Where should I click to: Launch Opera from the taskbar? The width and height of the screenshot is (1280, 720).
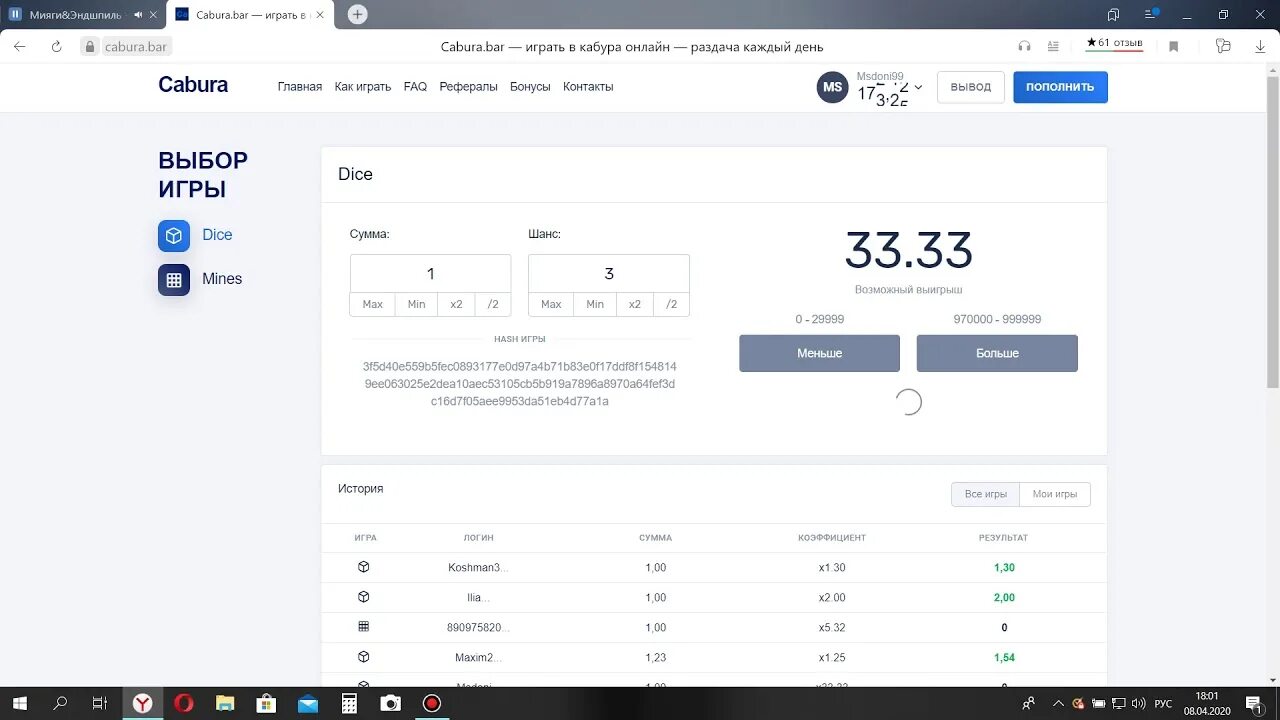pyautogui.click(x=184, y=703)
